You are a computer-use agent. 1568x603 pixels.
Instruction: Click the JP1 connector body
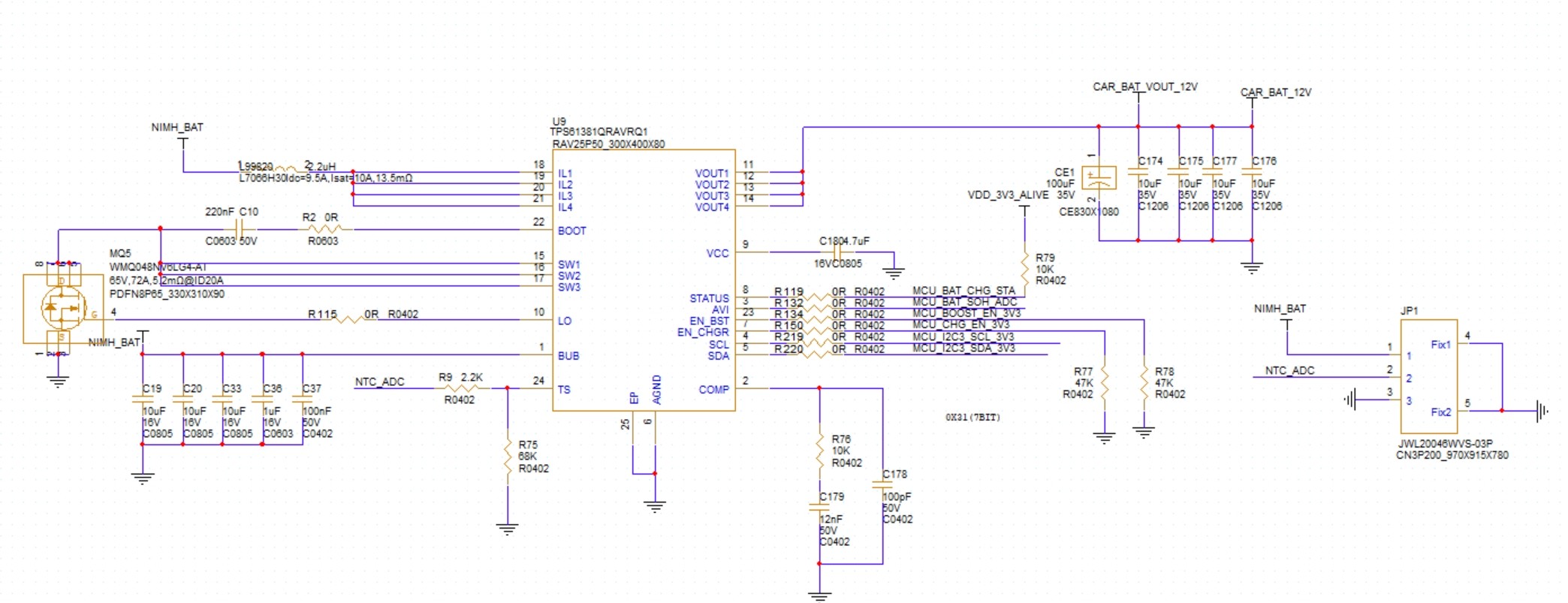coord(1429,376)
